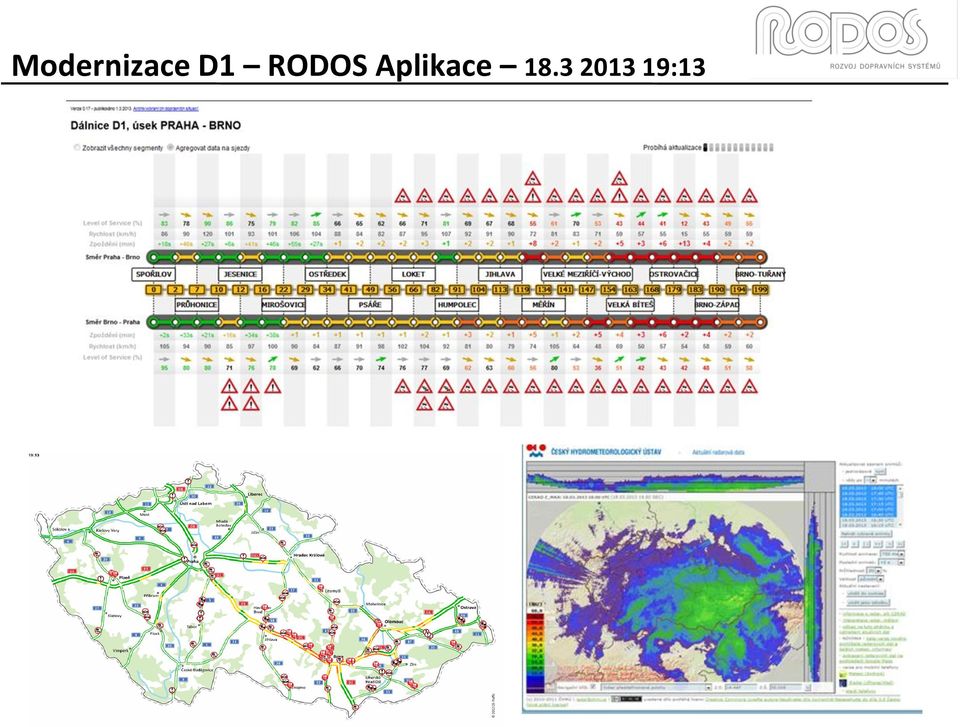Jump to the last radar animation frame
The image size is (960, 727).
click(899, 544)
